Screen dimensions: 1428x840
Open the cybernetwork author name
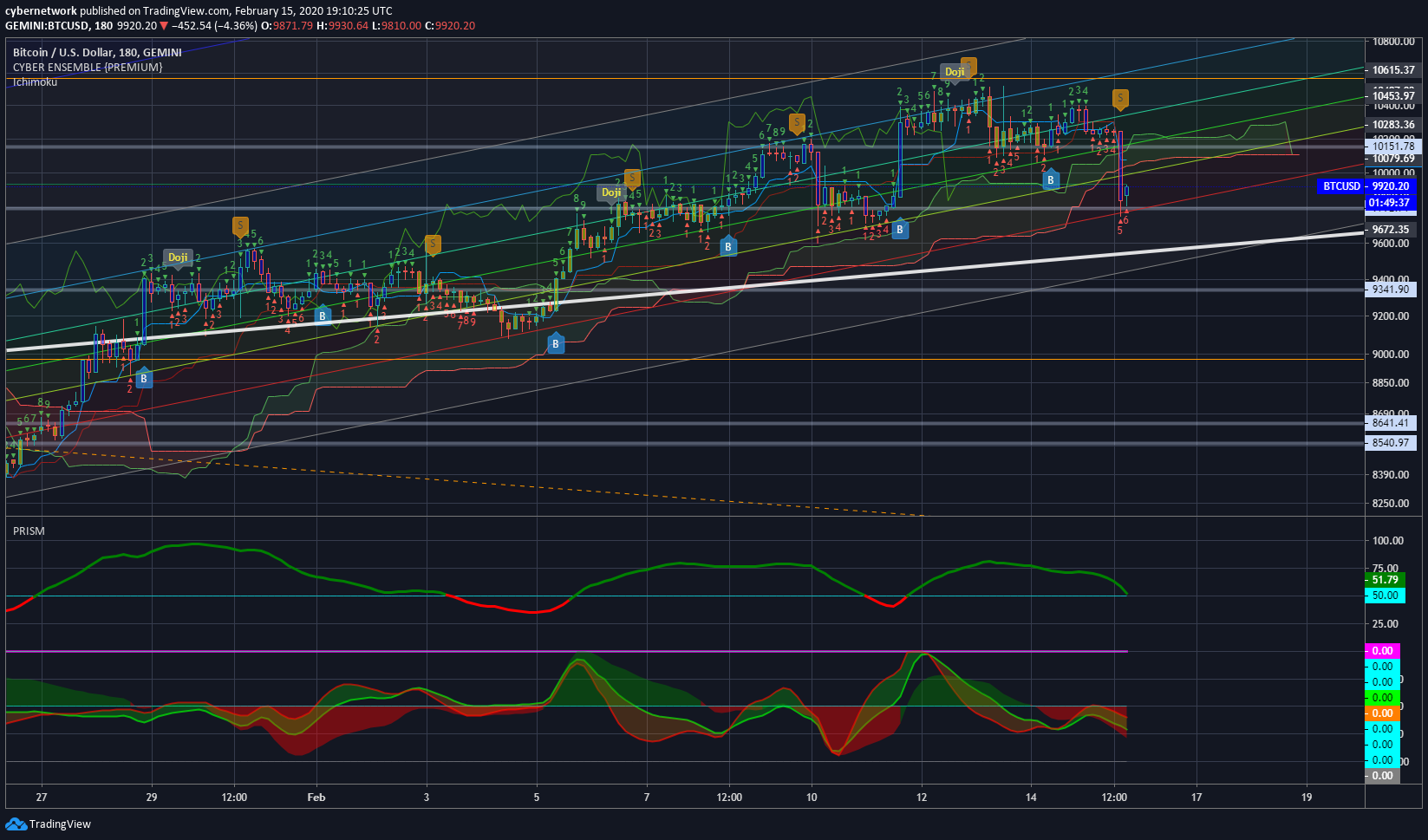pos(41,11)
